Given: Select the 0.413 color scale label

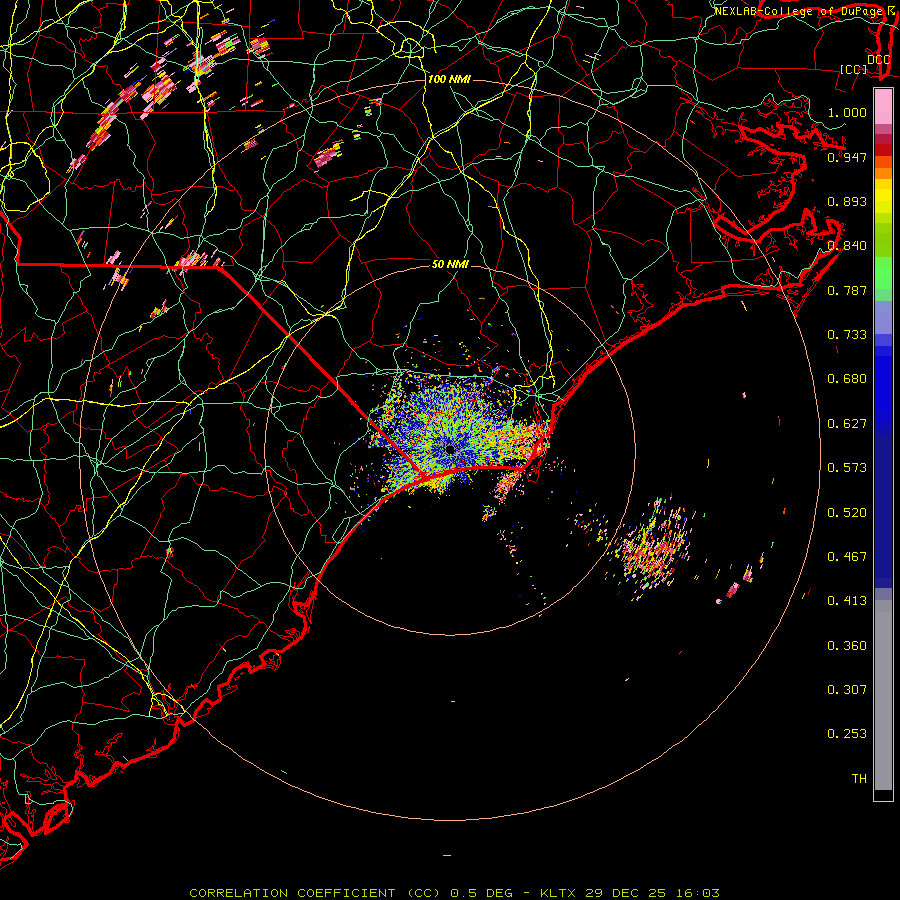Looking at the screenshot, I should (x=847, y=601).
